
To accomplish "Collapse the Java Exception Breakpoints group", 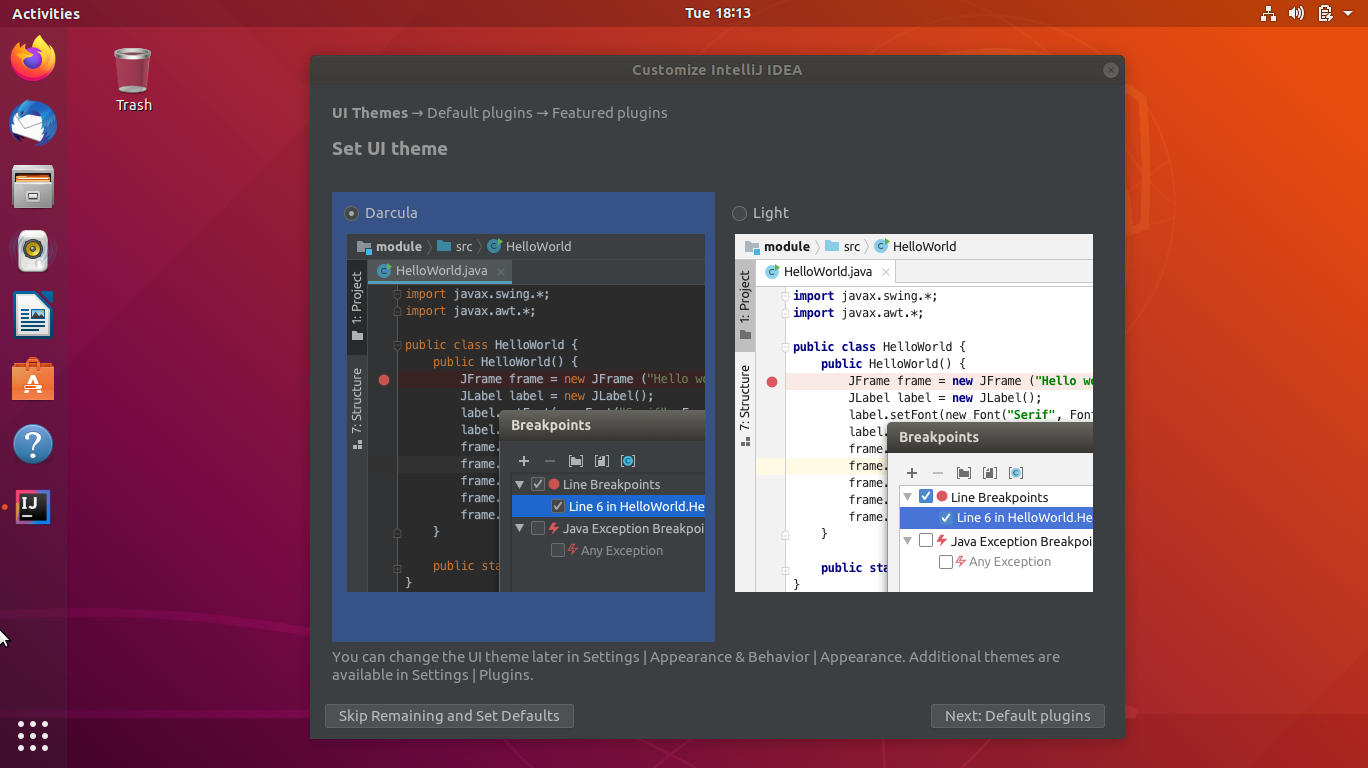I will [518, 528].
